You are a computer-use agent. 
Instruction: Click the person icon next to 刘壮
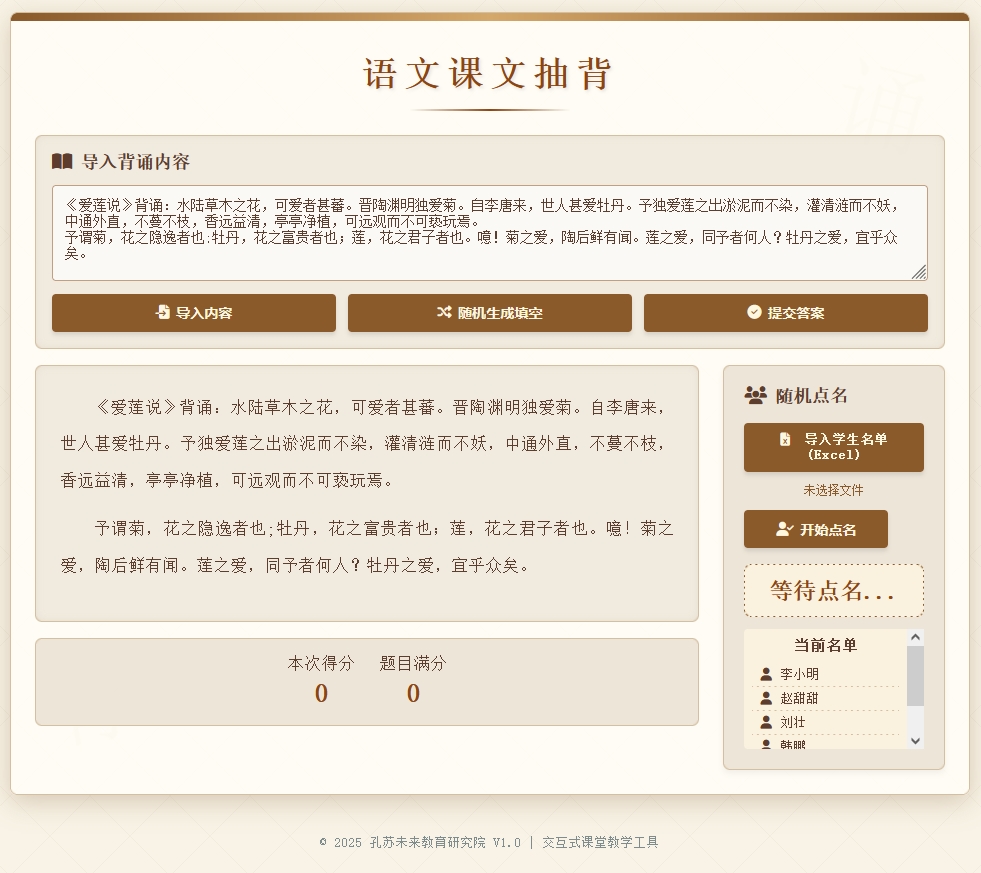coord(766,722)
